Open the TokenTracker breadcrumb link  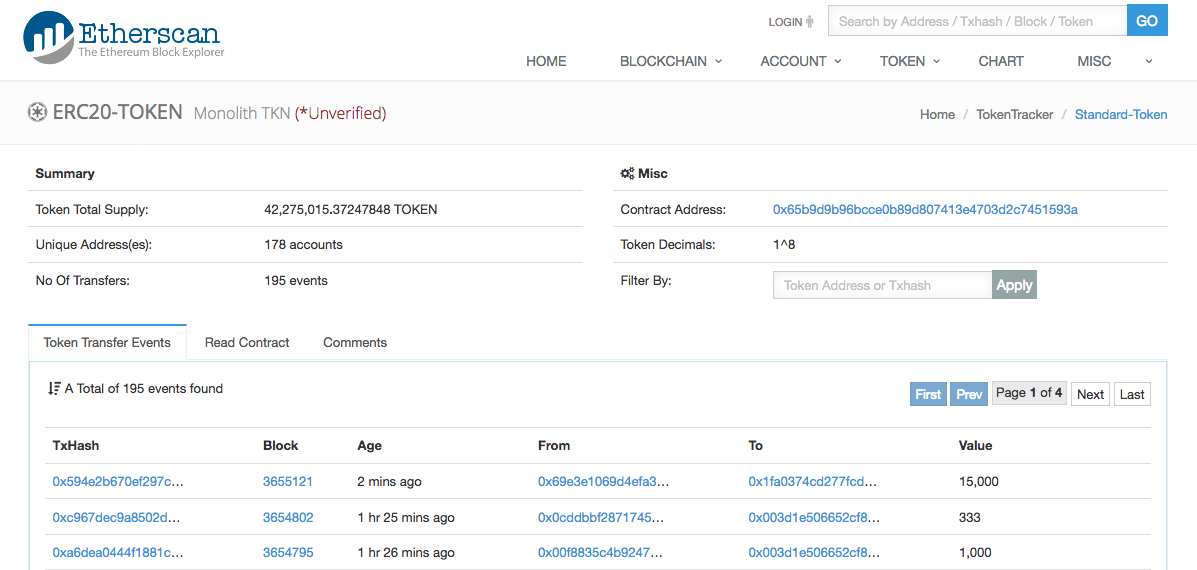pos(1015,114)
